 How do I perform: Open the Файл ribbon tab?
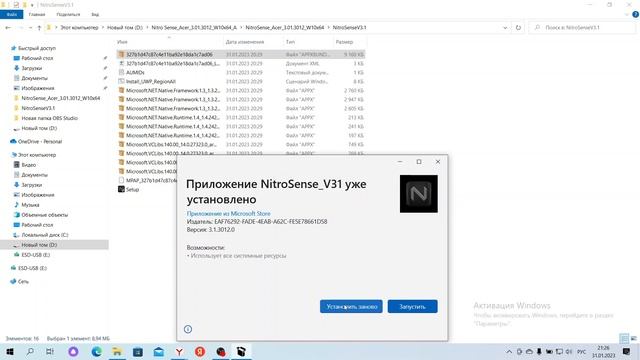point(11,14)
